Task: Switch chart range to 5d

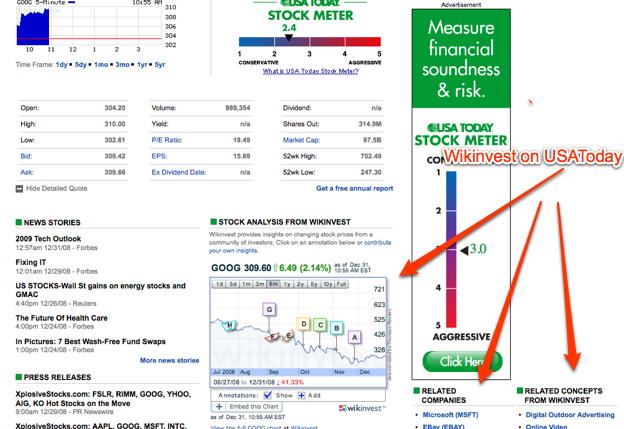Action: [x=233, y=284]
